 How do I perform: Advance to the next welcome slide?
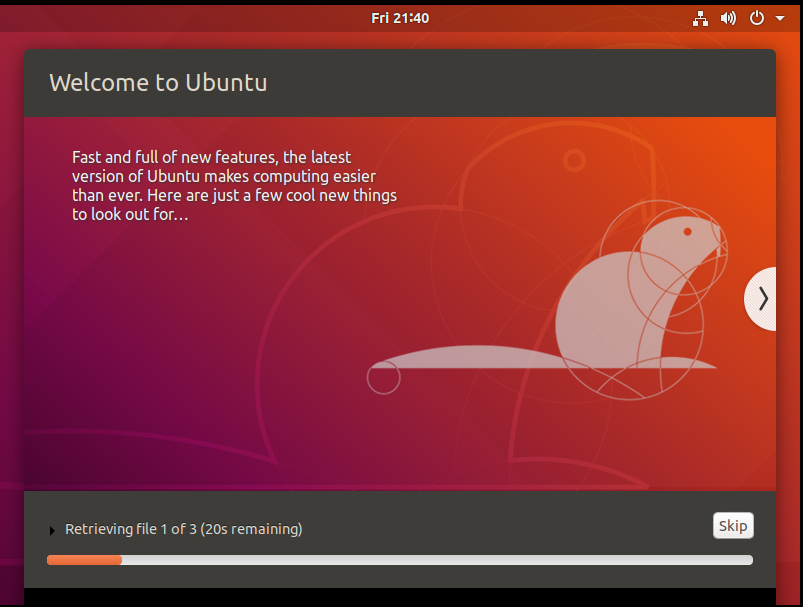tap(761, 299)
